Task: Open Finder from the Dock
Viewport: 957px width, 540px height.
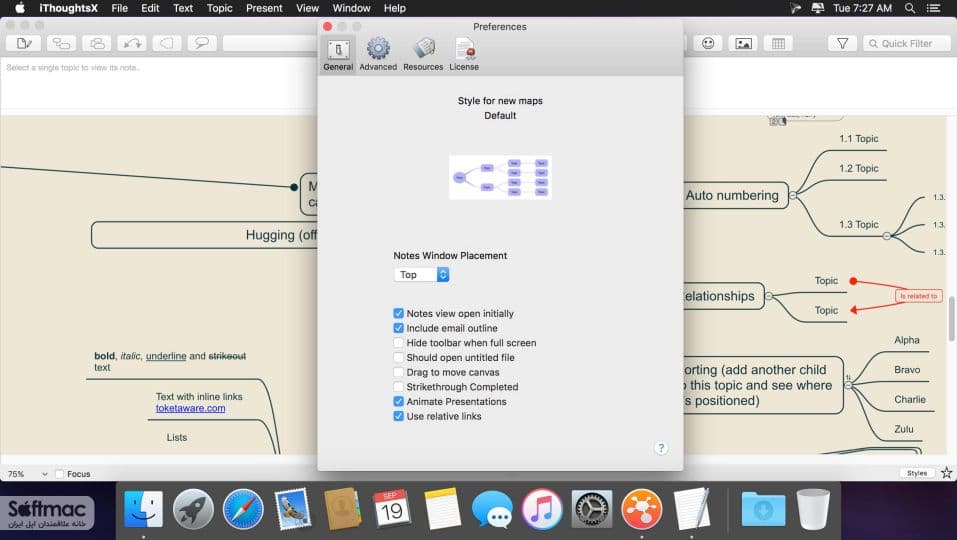Action: click(143, 509)
